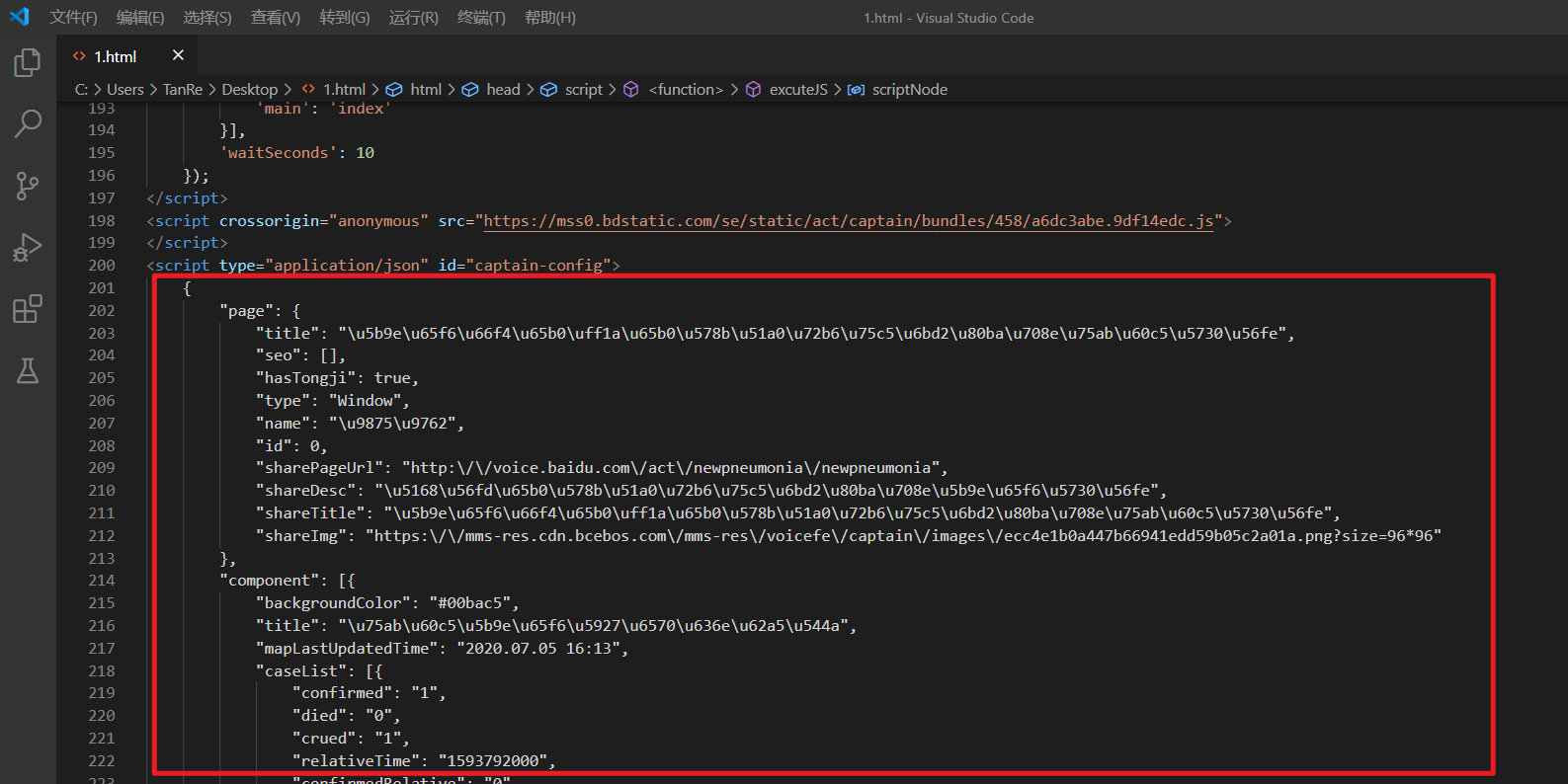This screenshot has width=1568, height=784.
Task: Open the Source Control view
Action: [28, 186]
